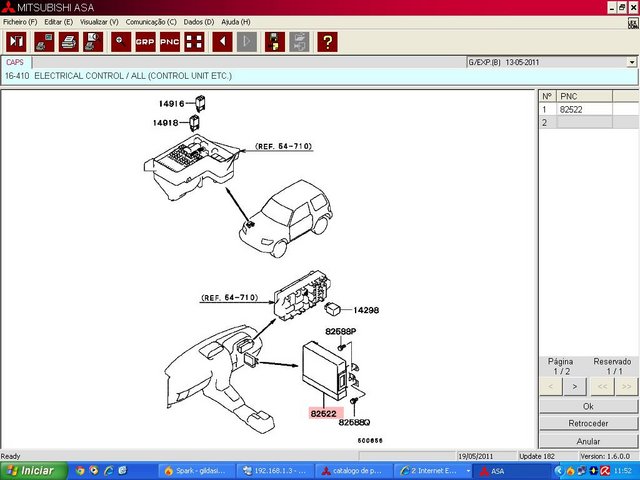Click the 19/05/2011 date in status bar

(476, 456)
